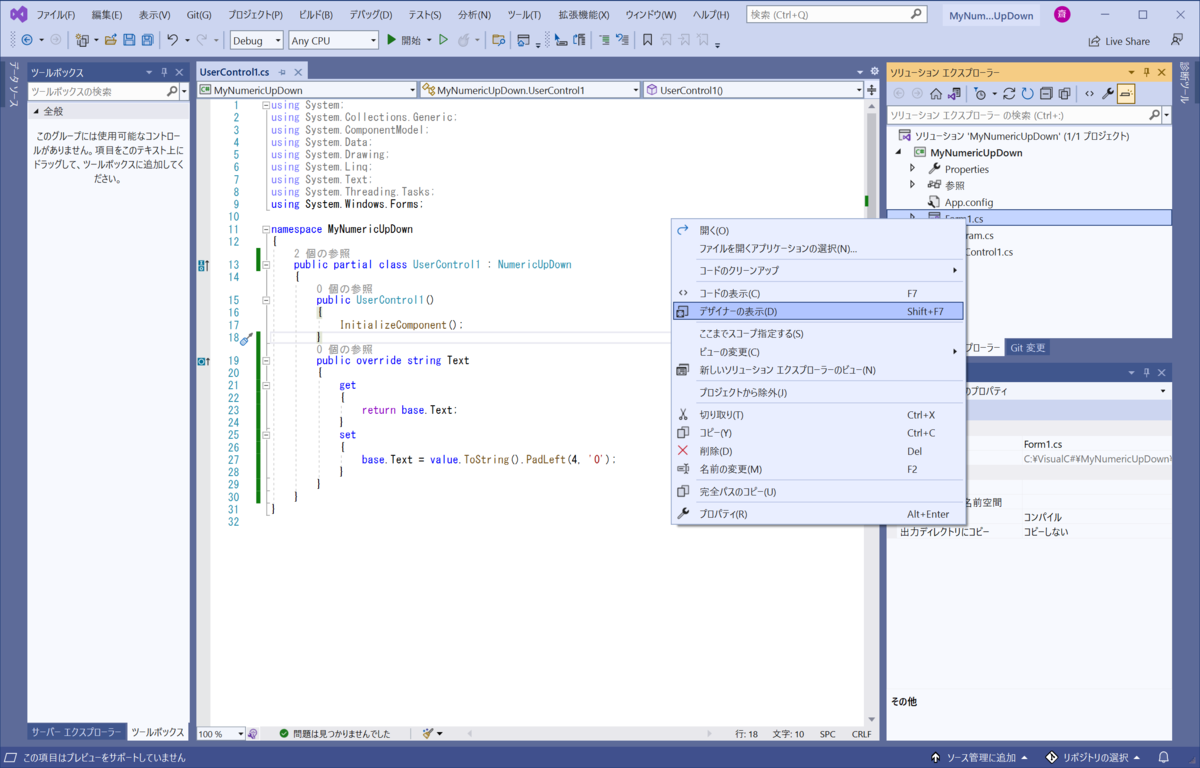Unpin the Toolbox panel
This screenshot has height=768, width=1200.
point(164,71)
